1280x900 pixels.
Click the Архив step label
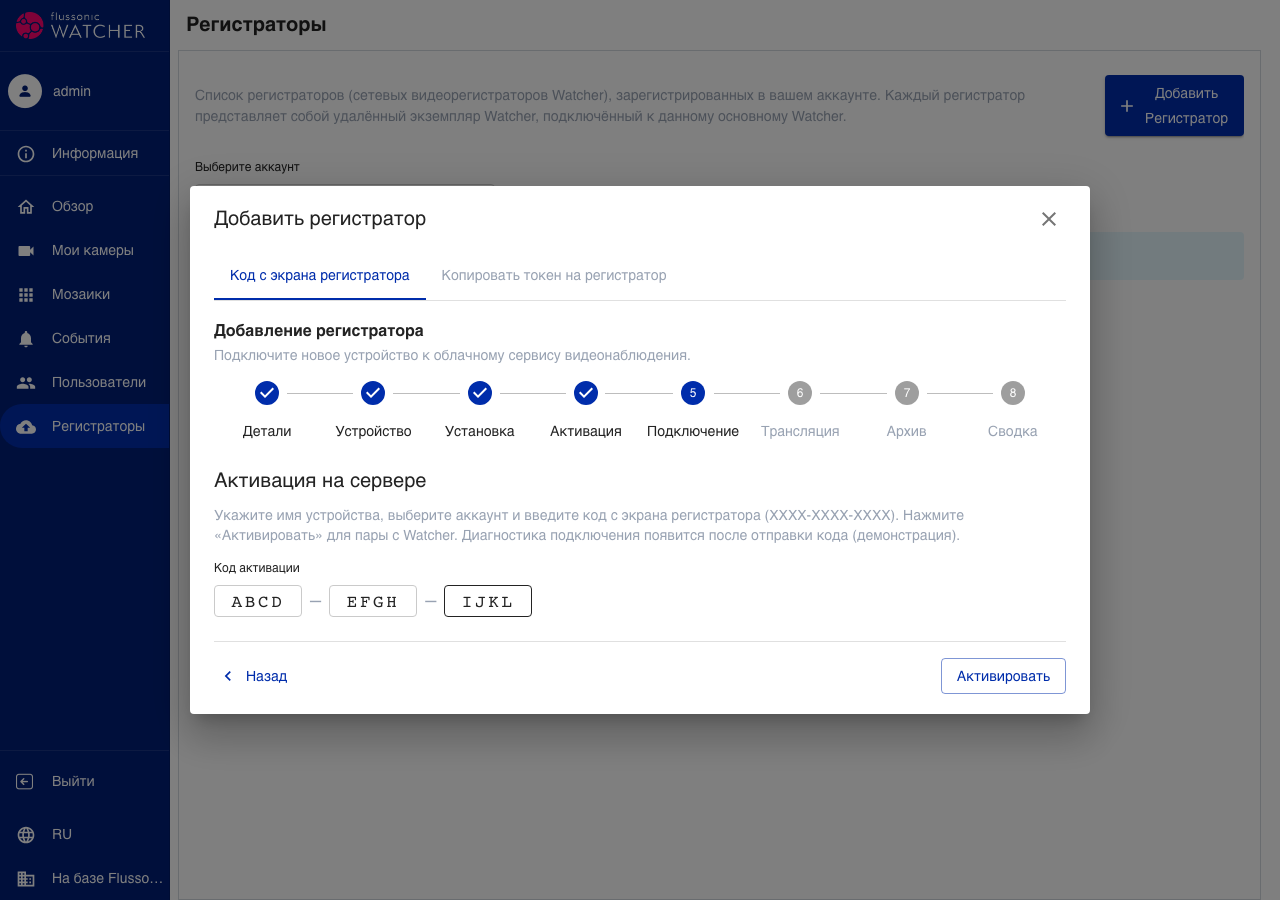[907, 432]
